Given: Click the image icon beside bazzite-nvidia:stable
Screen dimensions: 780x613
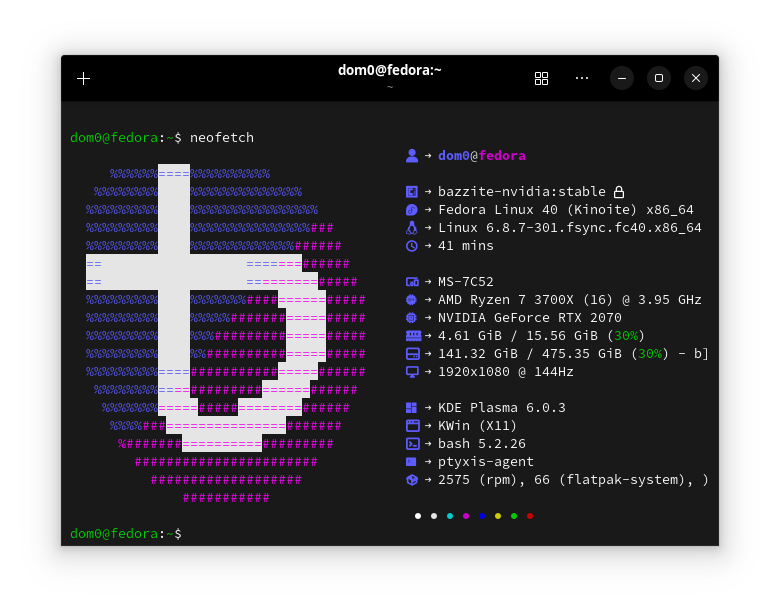Looking at the screenshot, I should click(412, 192).
